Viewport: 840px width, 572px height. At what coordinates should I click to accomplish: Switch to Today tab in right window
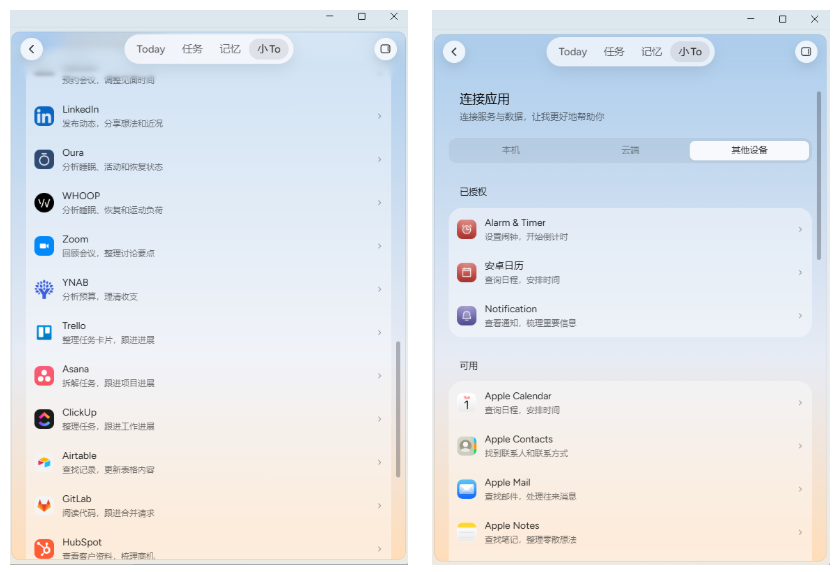tap(573, 52)
